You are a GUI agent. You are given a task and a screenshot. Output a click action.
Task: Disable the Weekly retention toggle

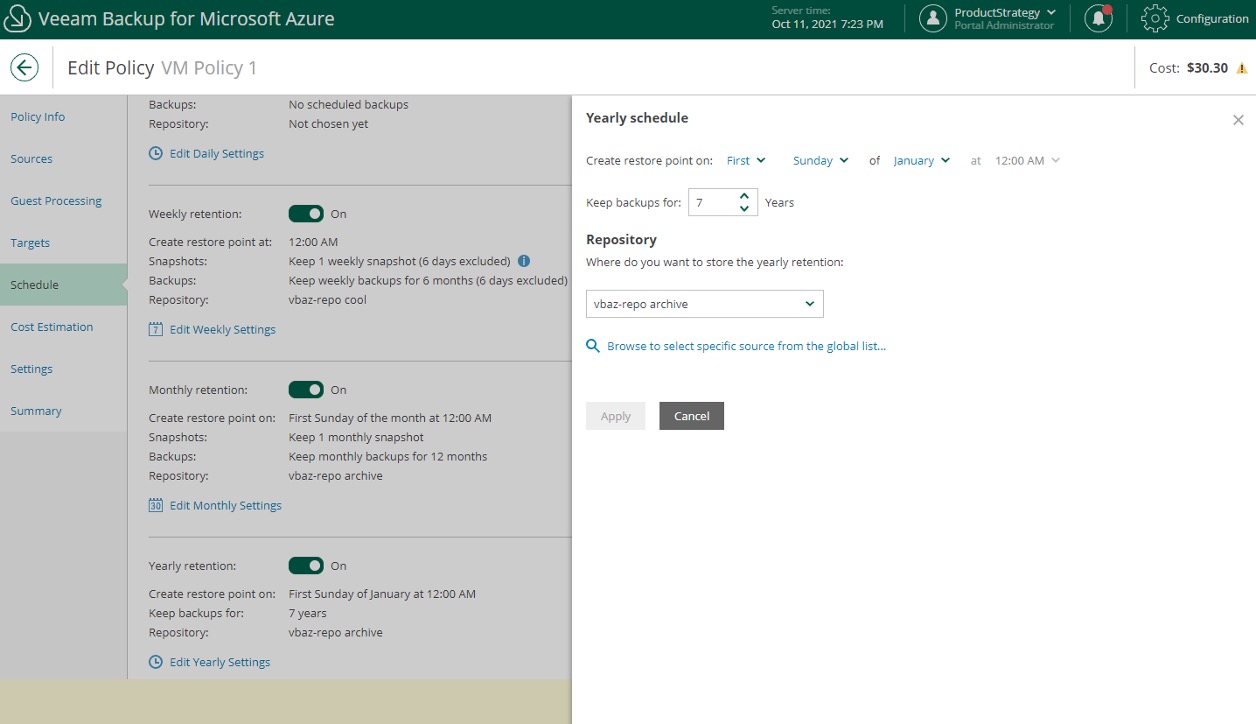(307, 213)
